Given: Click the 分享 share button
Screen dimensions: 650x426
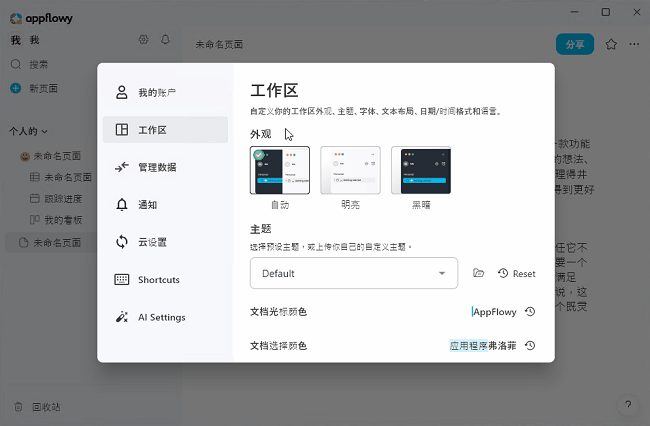Looking at the screenshot, I should tap(574, 44).
